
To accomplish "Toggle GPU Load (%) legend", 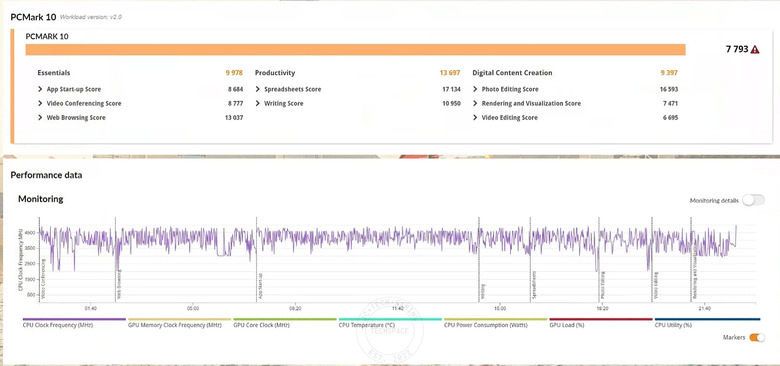I will coord(601,323).
